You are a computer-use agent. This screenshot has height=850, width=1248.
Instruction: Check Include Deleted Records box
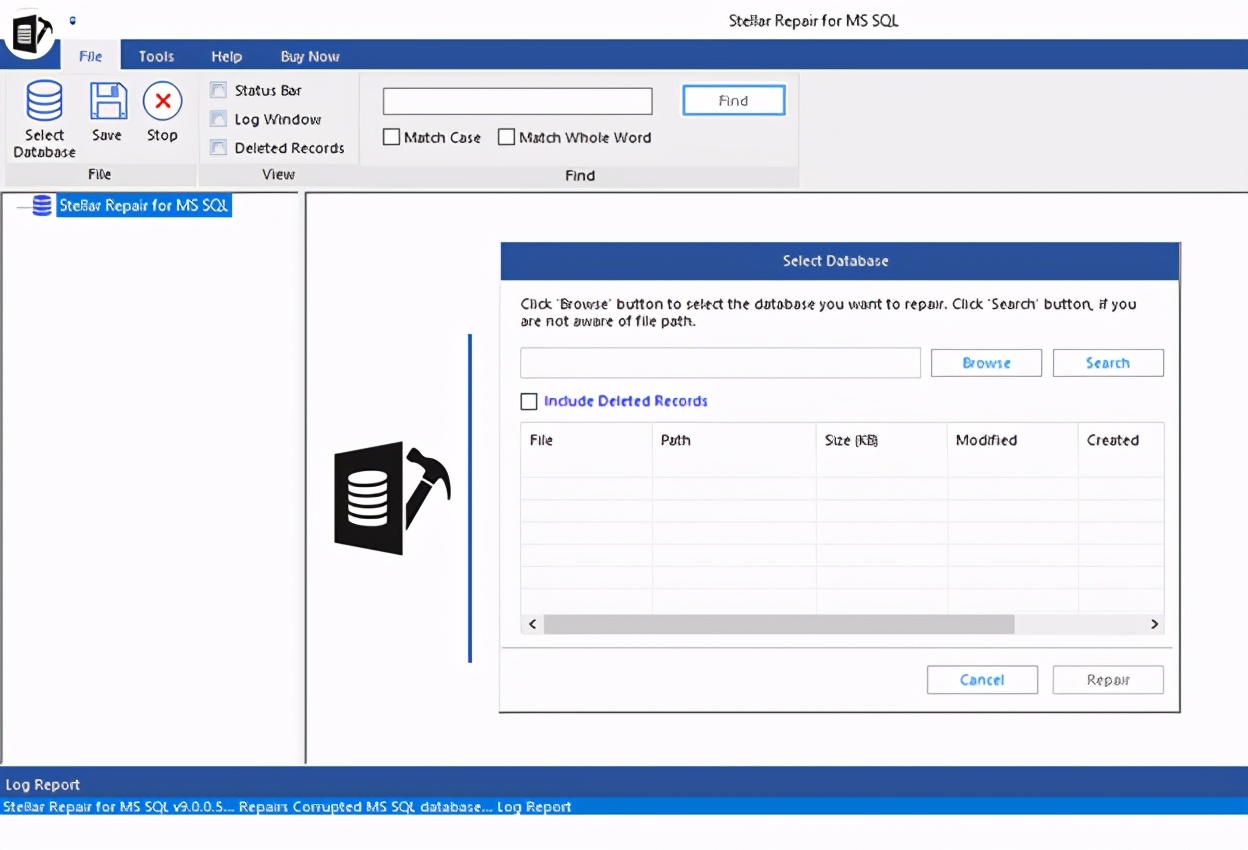point(529,401)
